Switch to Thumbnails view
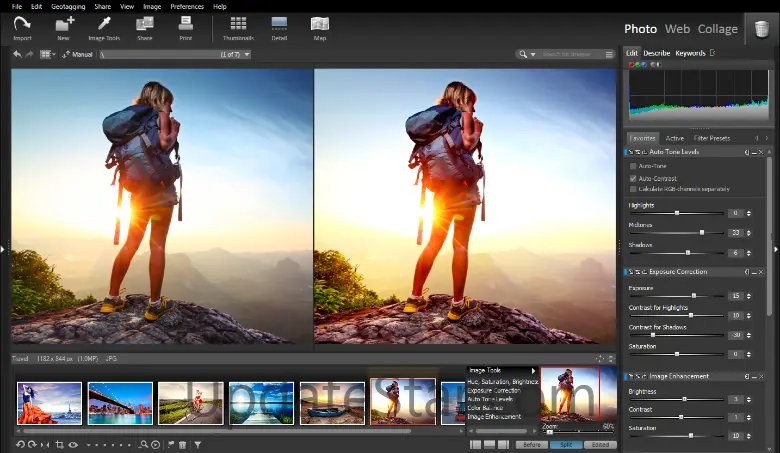 (x=238, y=25)
